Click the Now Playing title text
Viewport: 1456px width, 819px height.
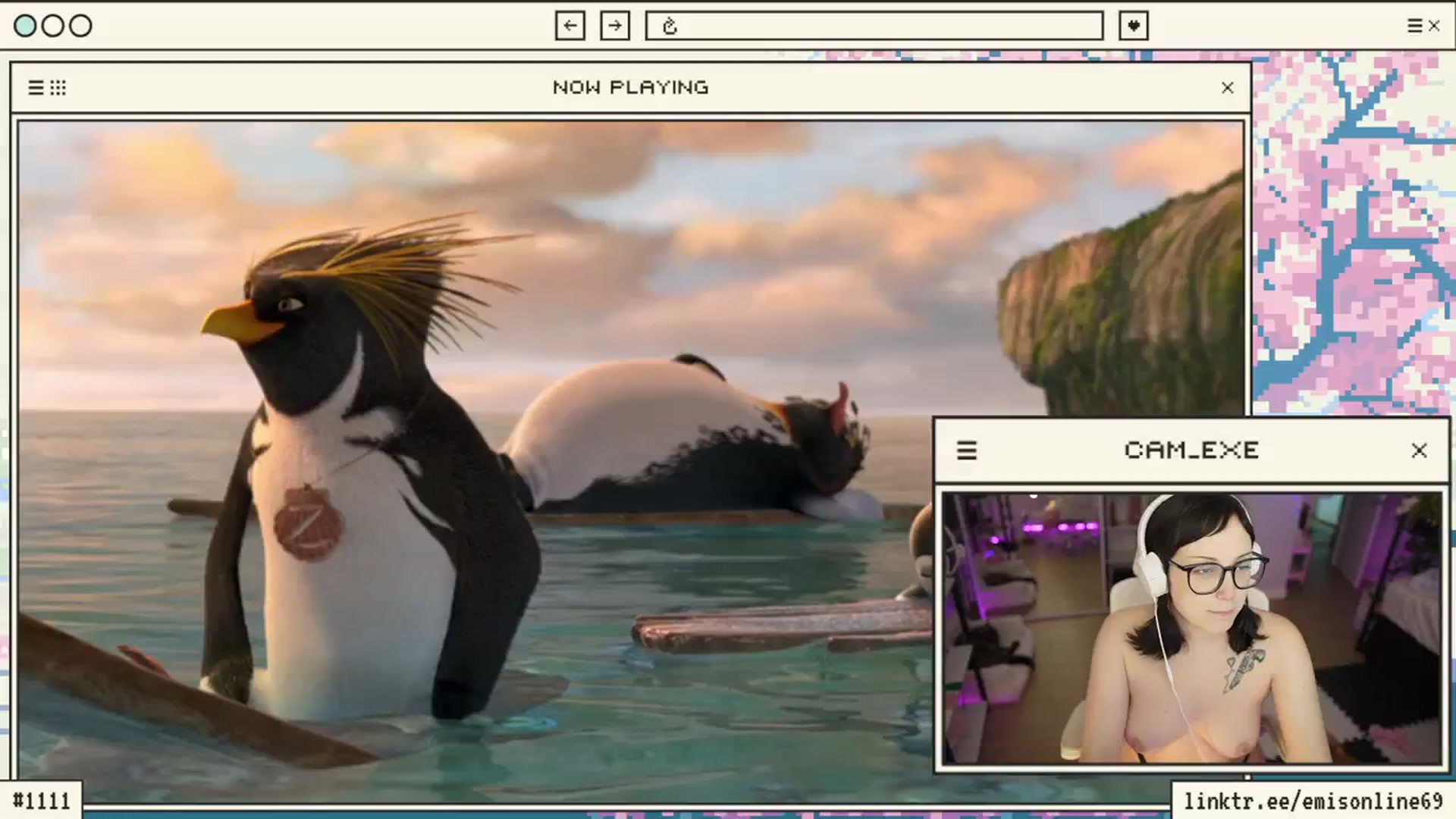(x=630, y=88)
